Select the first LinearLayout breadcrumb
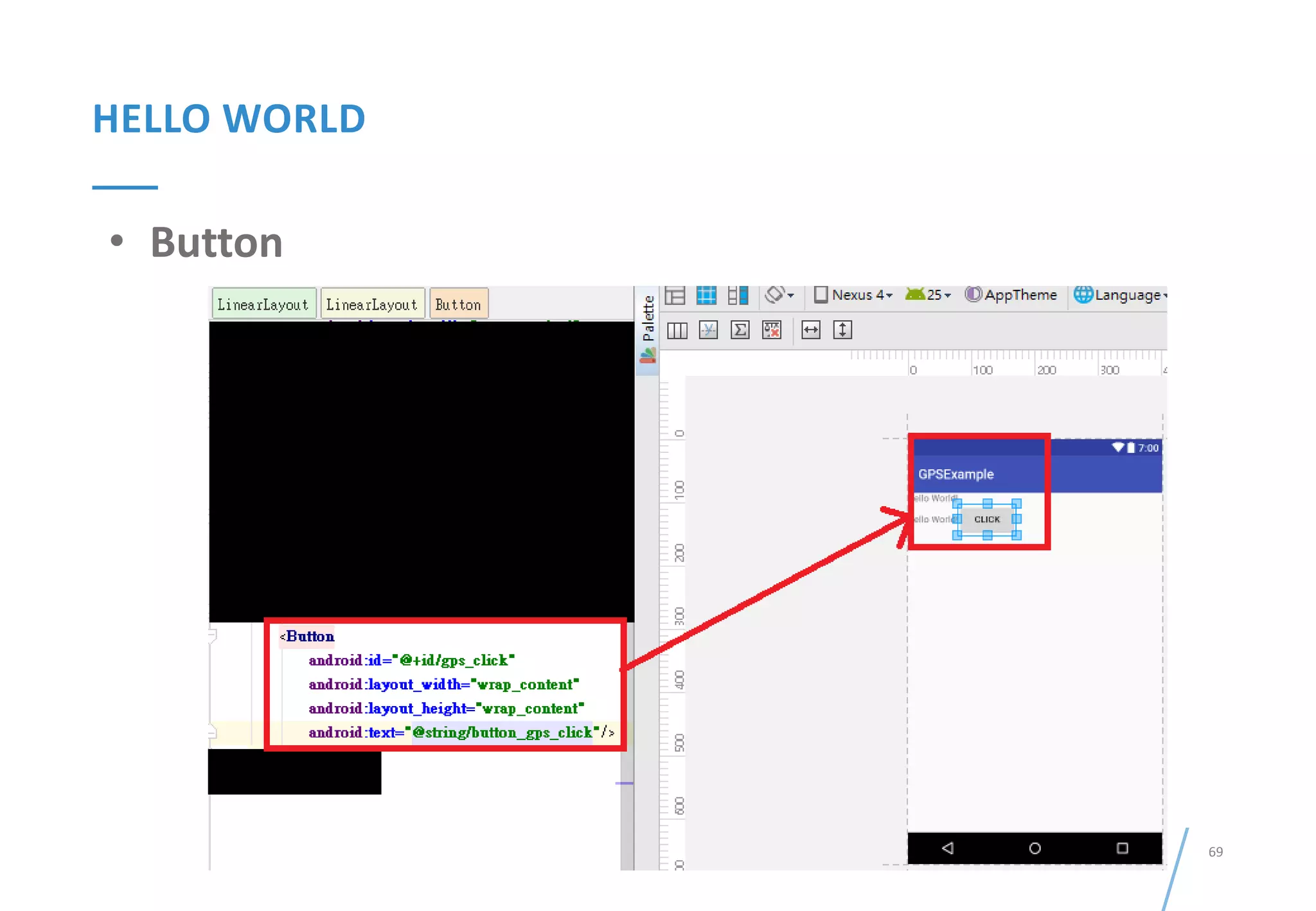The image size is (1316, 911). (263, 305)
